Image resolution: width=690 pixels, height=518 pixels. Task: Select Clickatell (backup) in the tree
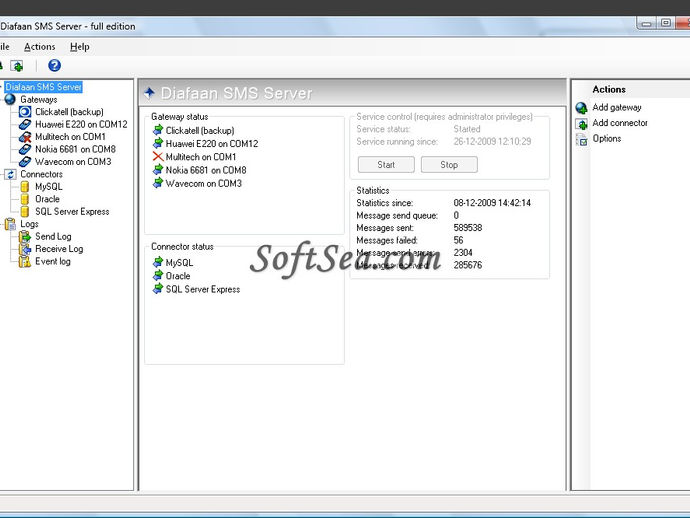click(x=69, y=112)
